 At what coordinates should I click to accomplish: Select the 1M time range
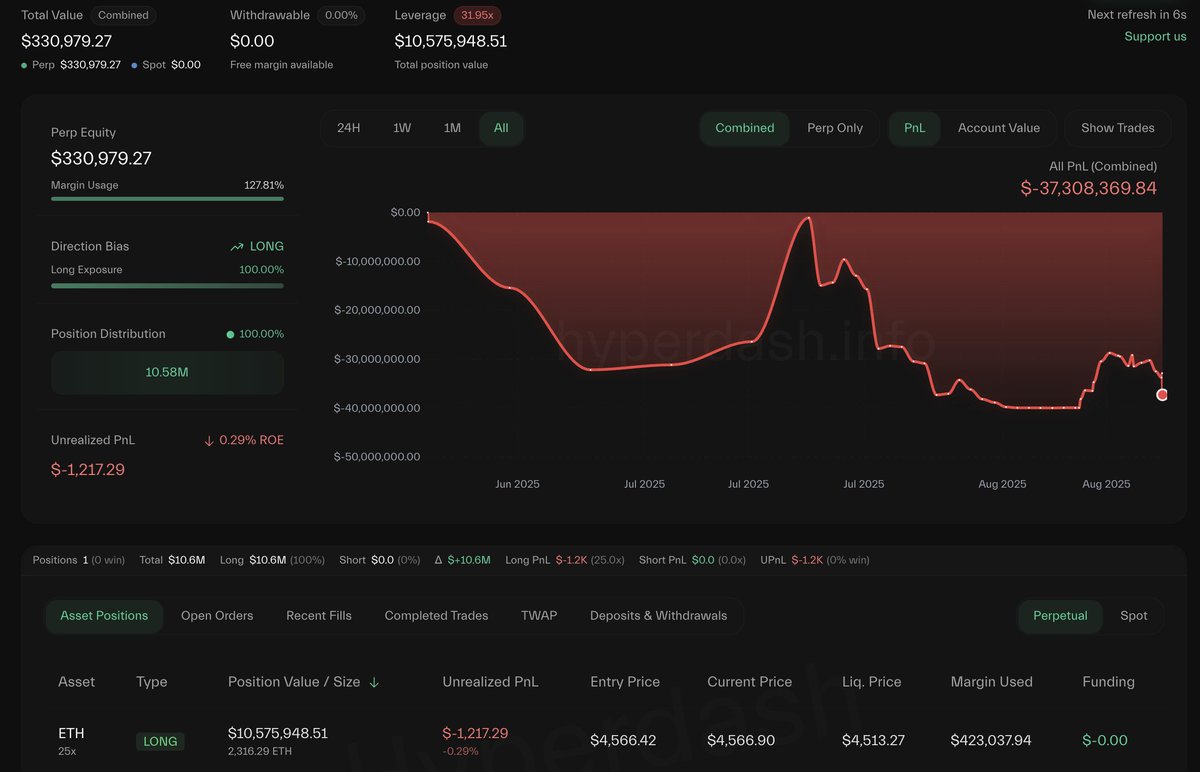click(x=452, y=128)
